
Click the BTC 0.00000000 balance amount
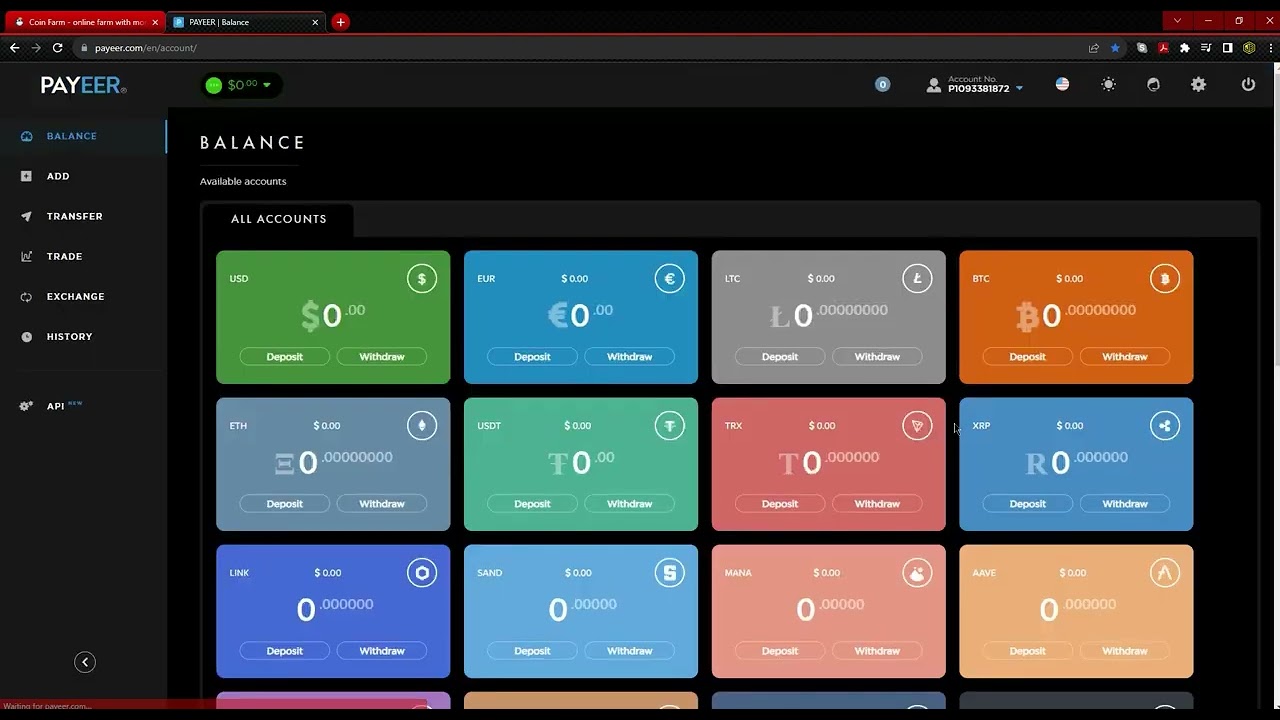(1076, 315)
